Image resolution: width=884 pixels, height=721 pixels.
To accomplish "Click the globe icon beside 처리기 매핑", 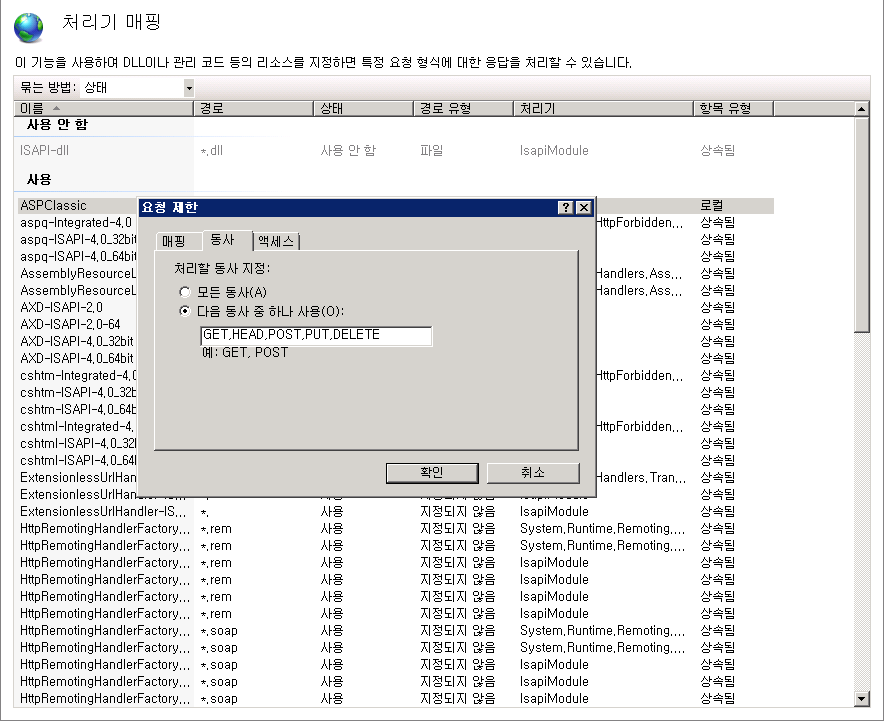I will [x=28, y=28].
